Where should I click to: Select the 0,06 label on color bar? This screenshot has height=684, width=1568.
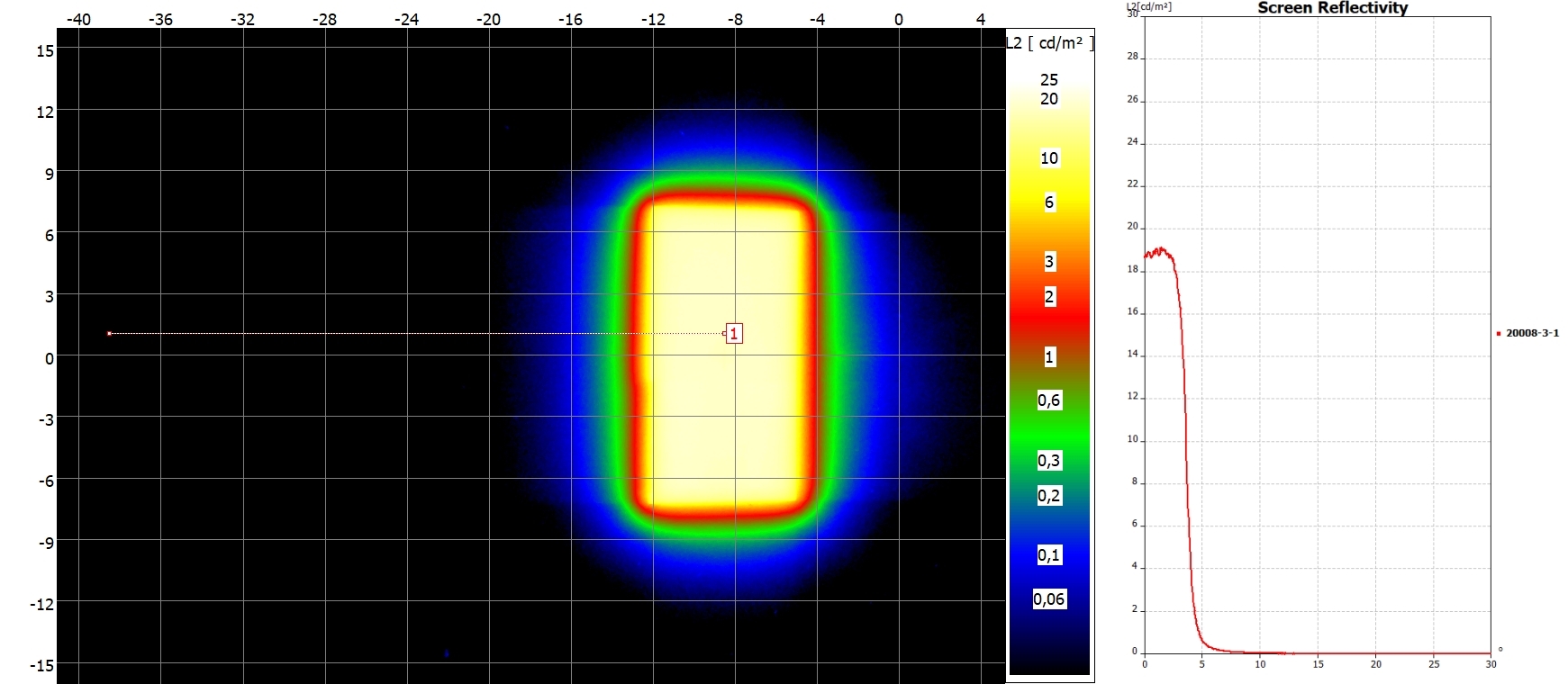(x=1049, y=599)
